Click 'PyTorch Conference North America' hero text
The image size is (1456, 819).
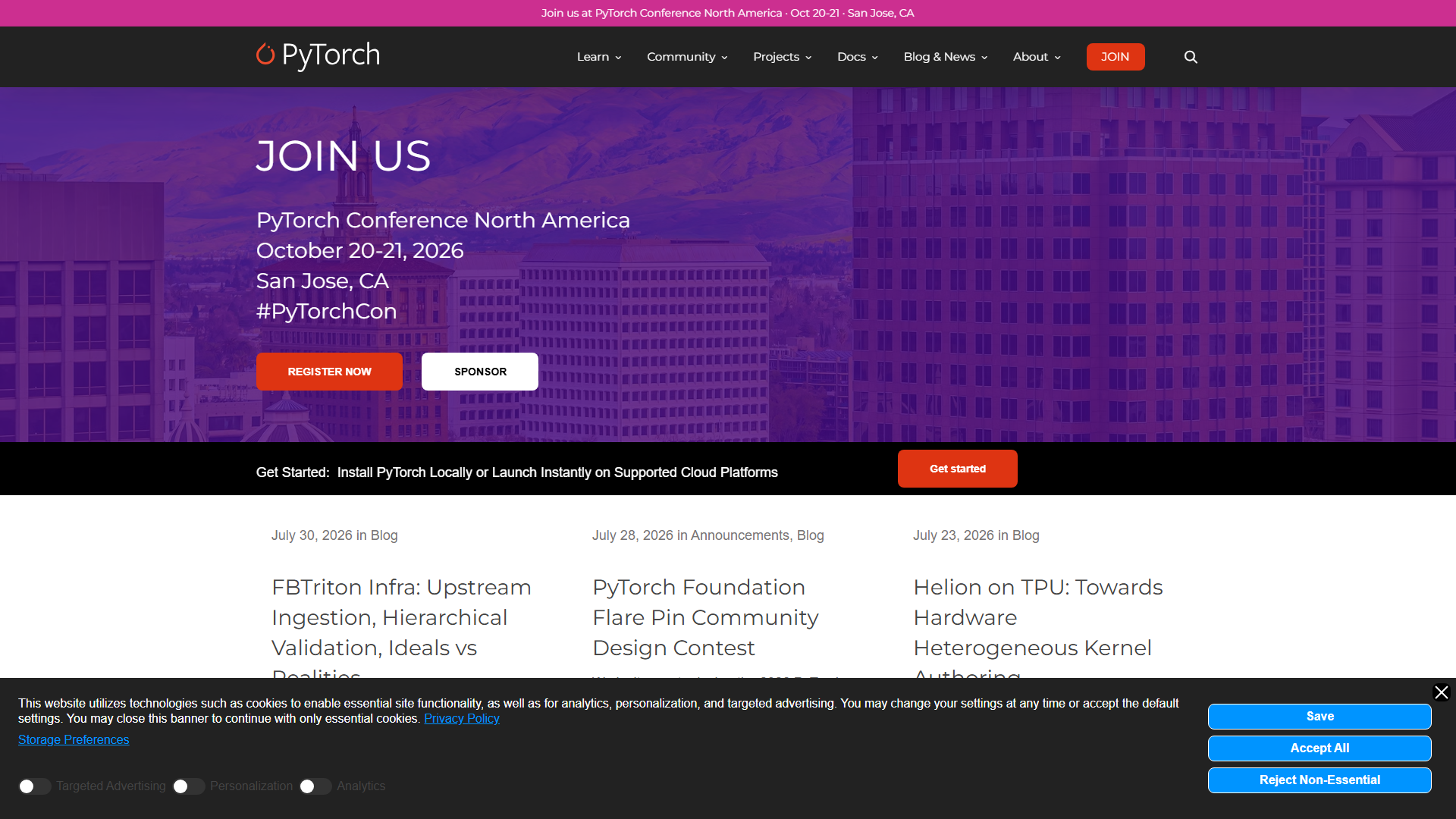click(443, 220)
